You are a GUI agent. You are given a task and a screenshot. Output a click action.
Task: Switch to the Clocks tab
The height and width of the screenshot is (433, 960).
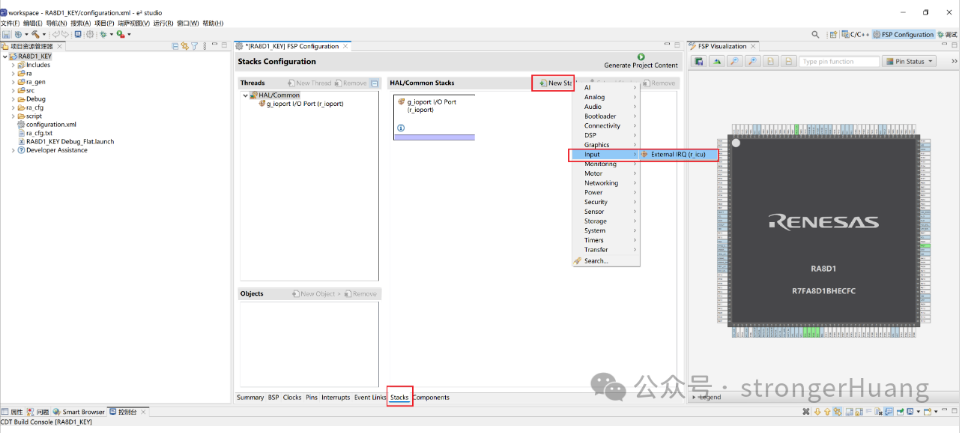pyautogui.click(x=292, y=397)
